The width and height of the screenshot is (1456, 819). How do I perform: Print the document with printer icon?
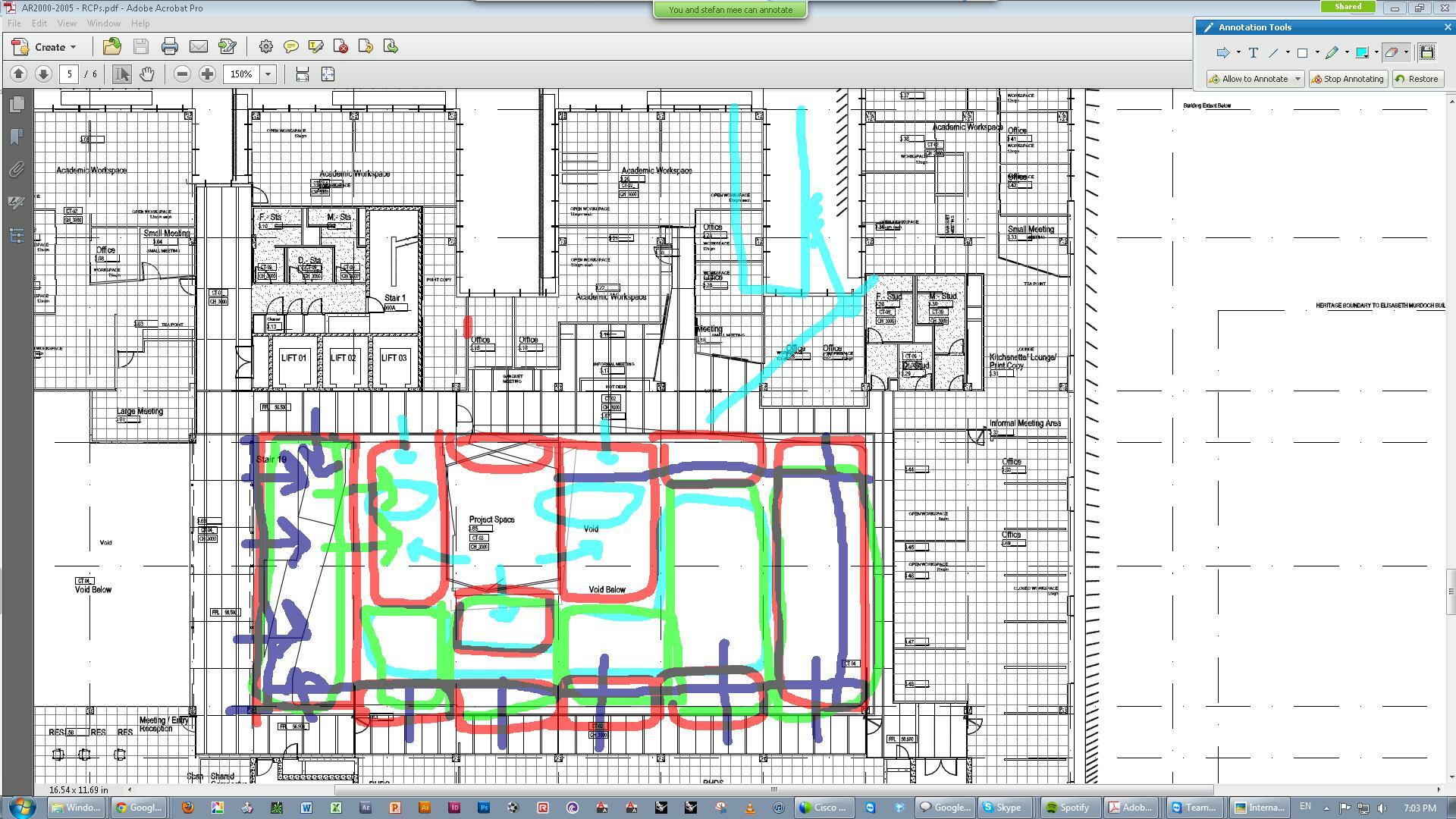[x=169, y=47]
